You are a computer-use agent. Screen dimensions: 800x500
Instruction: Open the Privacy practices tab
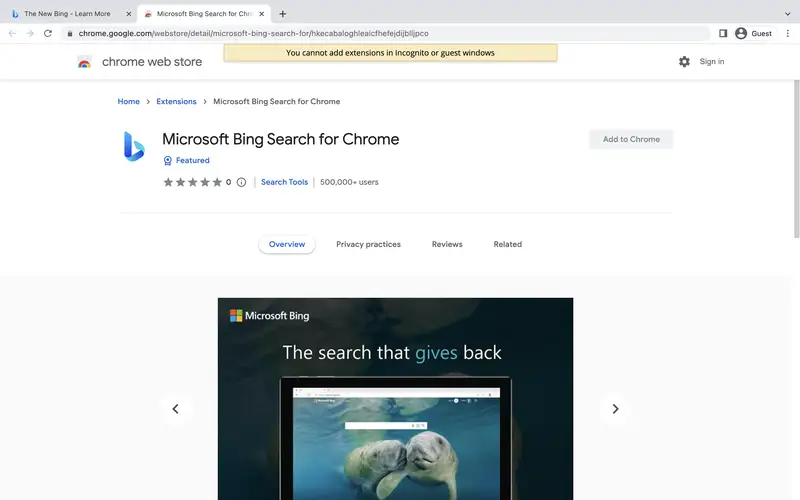click(368, 244)
